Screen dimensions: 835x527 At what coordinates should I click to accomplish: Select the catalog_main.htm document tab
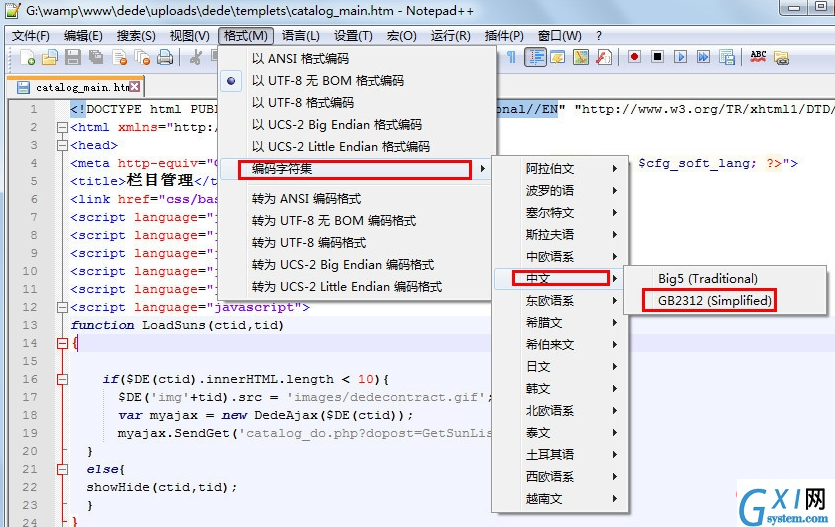(76, 87)
